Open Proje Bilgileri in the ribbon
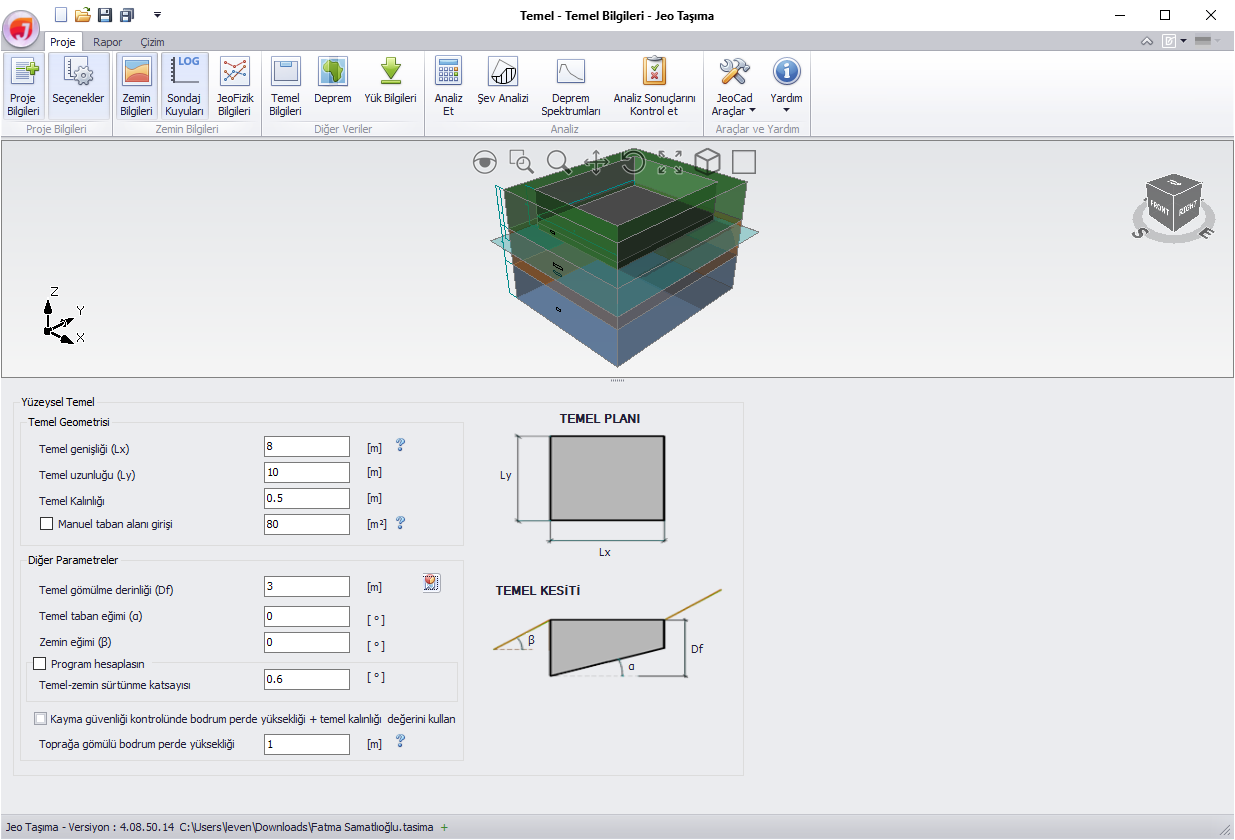 click(23, 87)
